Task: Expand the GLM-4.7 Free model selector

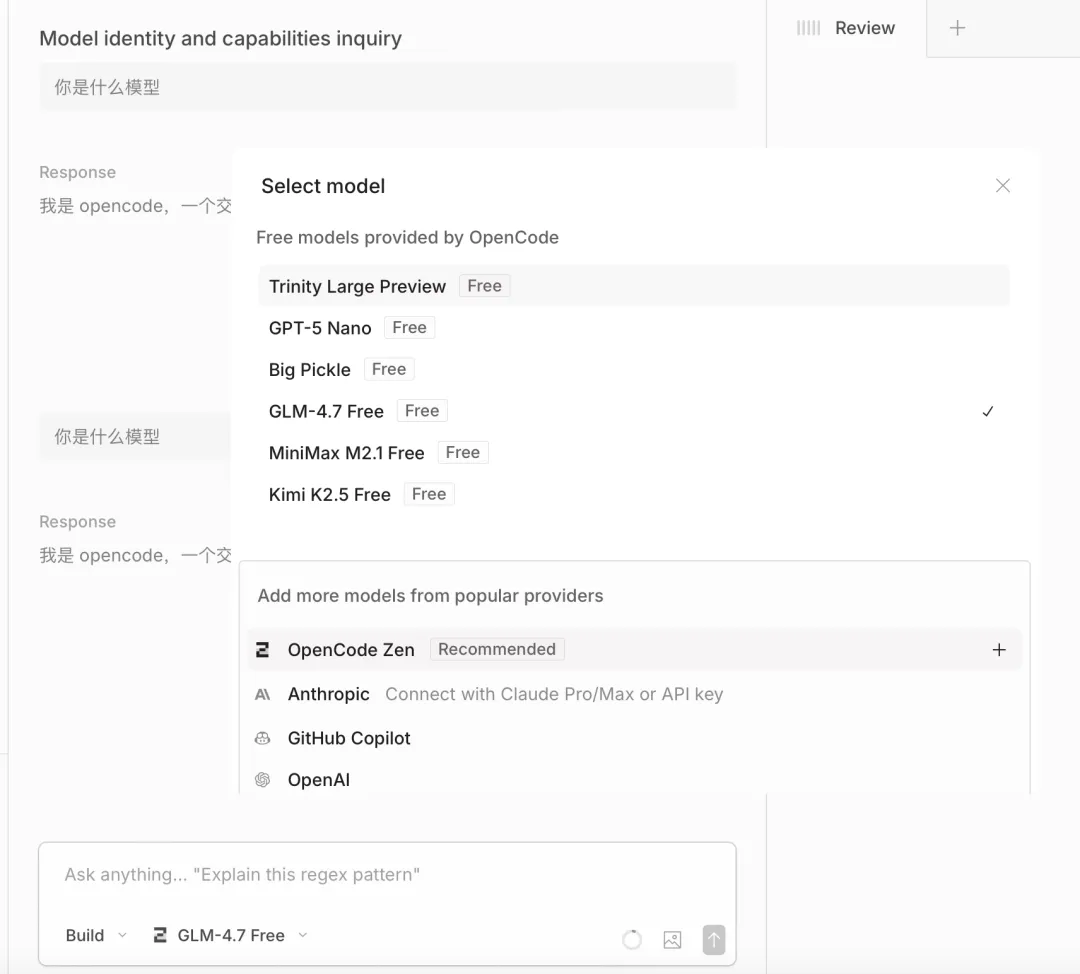Action: (231, 935)
